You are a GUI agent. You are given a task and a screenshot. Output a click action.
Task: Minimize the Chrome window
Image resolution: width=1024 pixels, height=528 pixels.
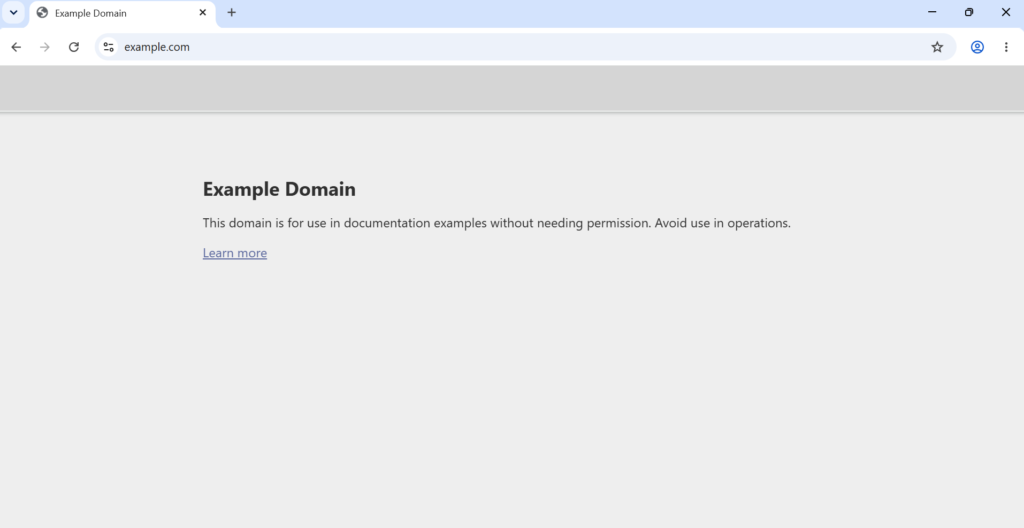[932, 12]
